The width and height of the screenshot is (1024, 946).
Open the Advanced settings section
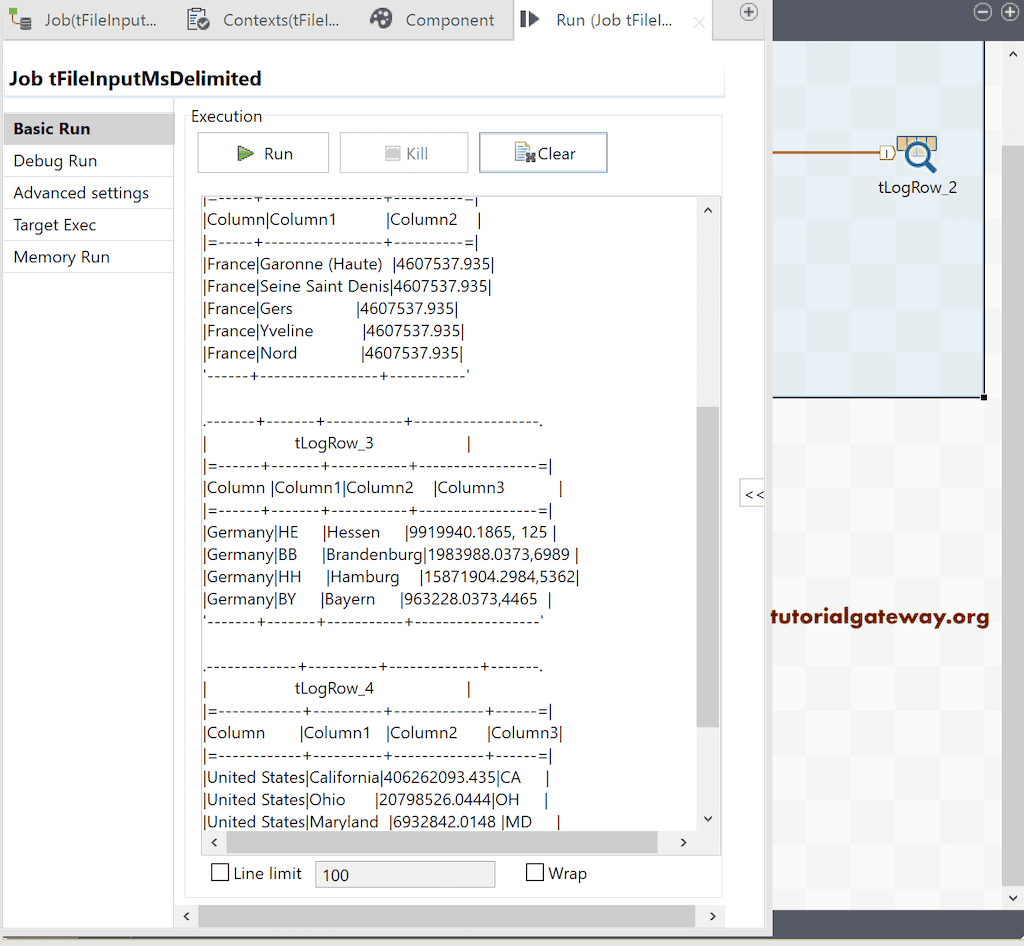(80, 192)
